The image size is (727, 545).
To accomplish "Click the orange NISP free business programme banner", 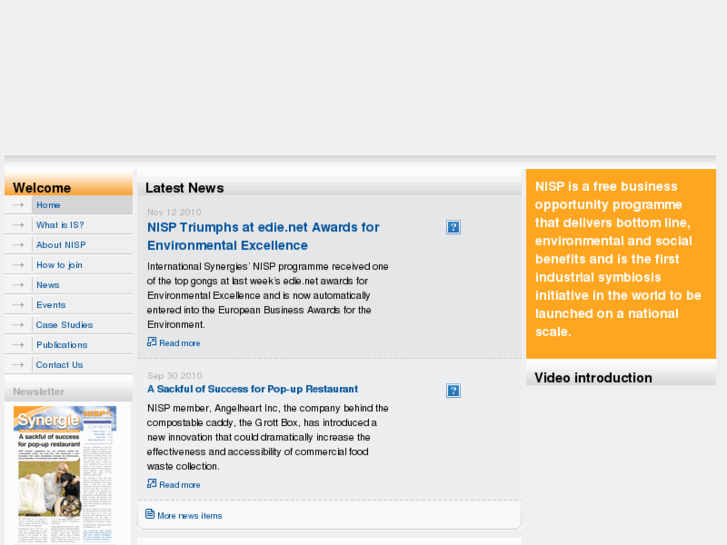I will click(621, 263).
